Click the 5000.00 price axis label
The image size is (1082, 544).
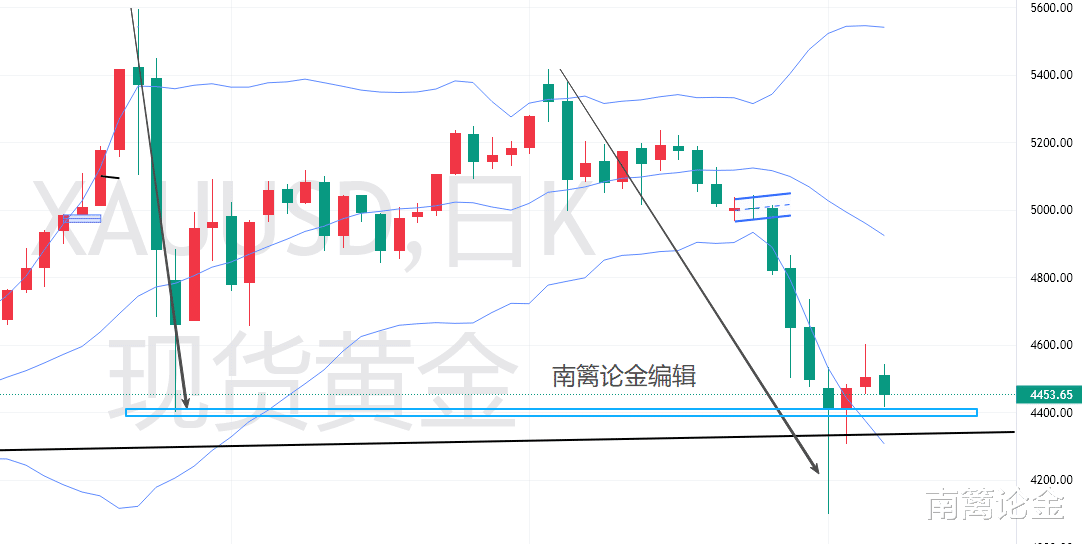[1051, 211]
